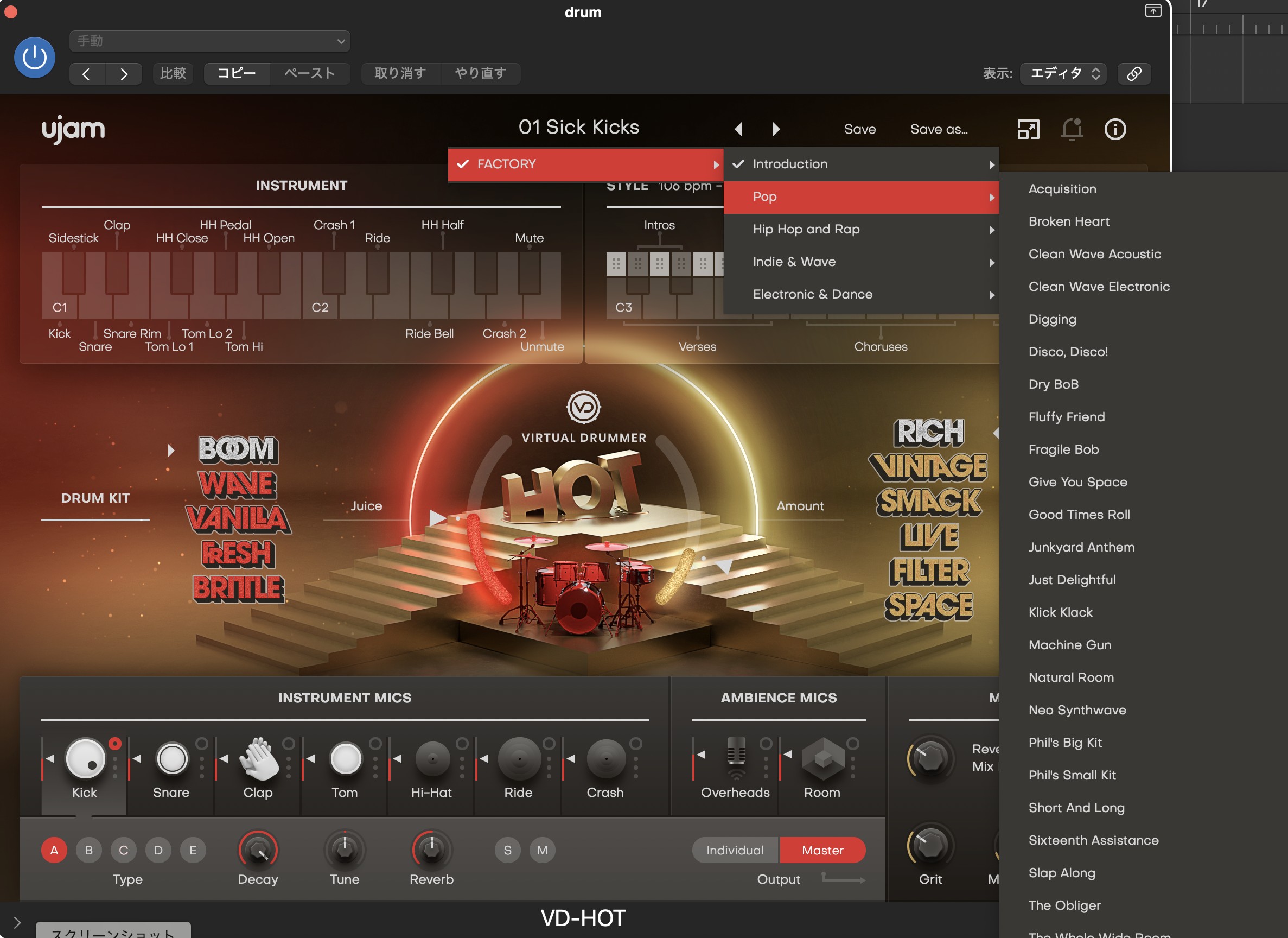Select kick Type B
The image size is (1288, 938).
click(88, 850)
